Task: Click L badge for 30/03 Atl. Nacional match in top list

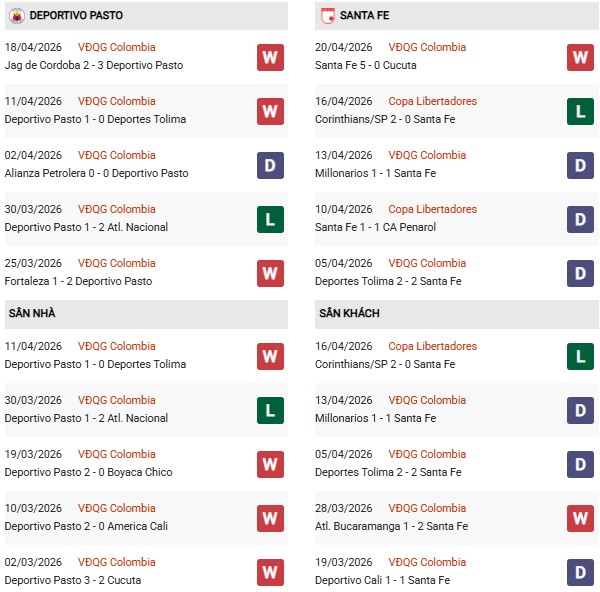Action: point(270,219)
